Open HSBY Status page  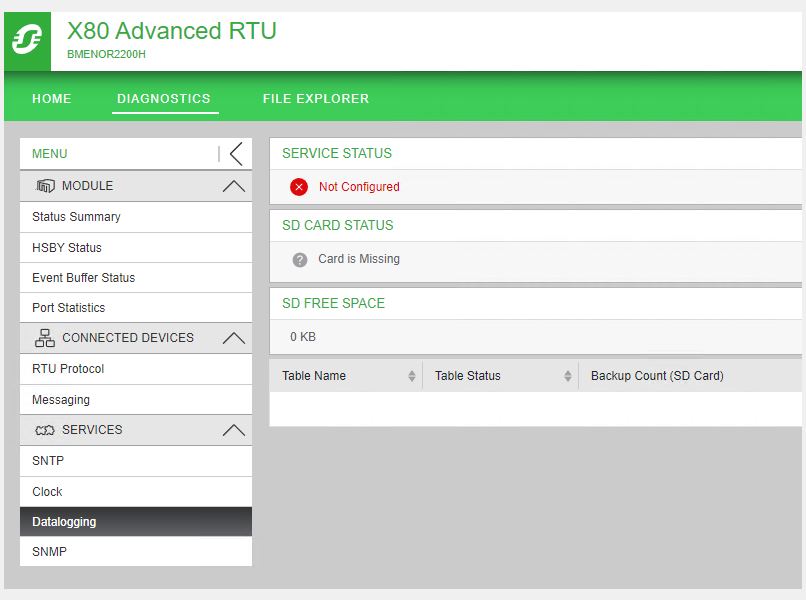tap(136, 248)
